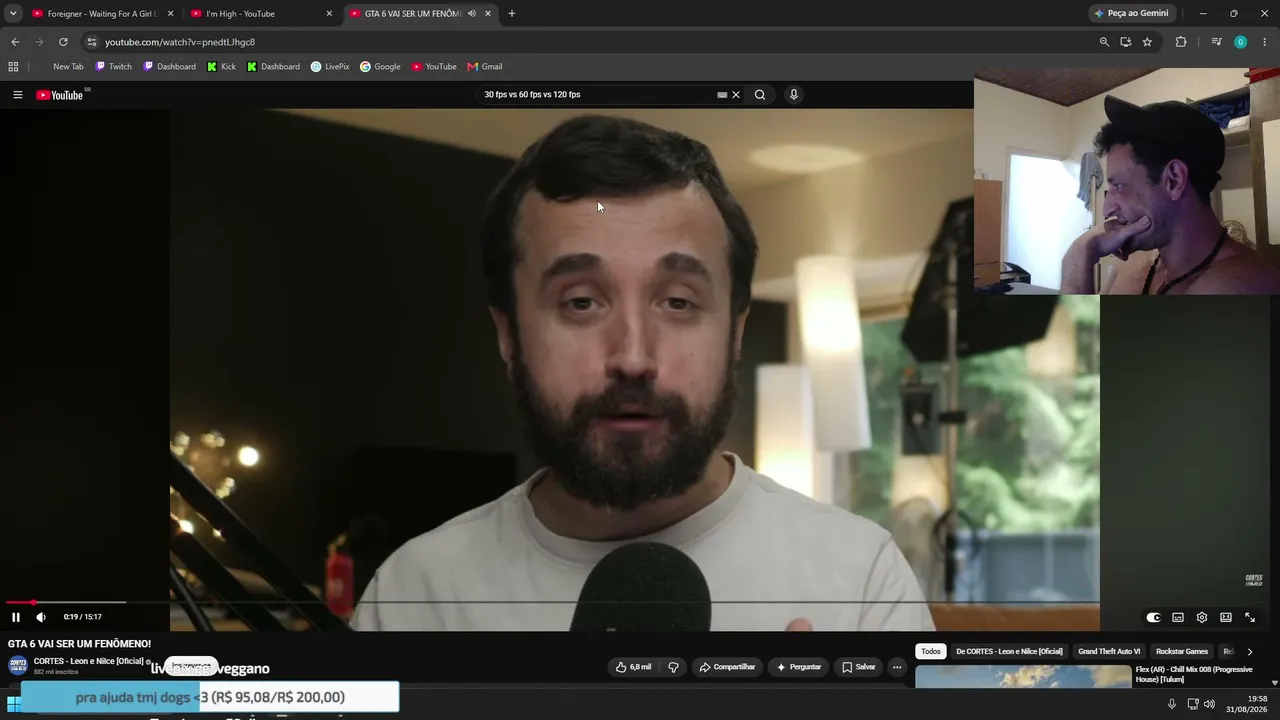Image resolution: width=1280 pixels, height=720 pixels.
Task: Click the install app icon in the address bar
Action: click(1126, 42)
